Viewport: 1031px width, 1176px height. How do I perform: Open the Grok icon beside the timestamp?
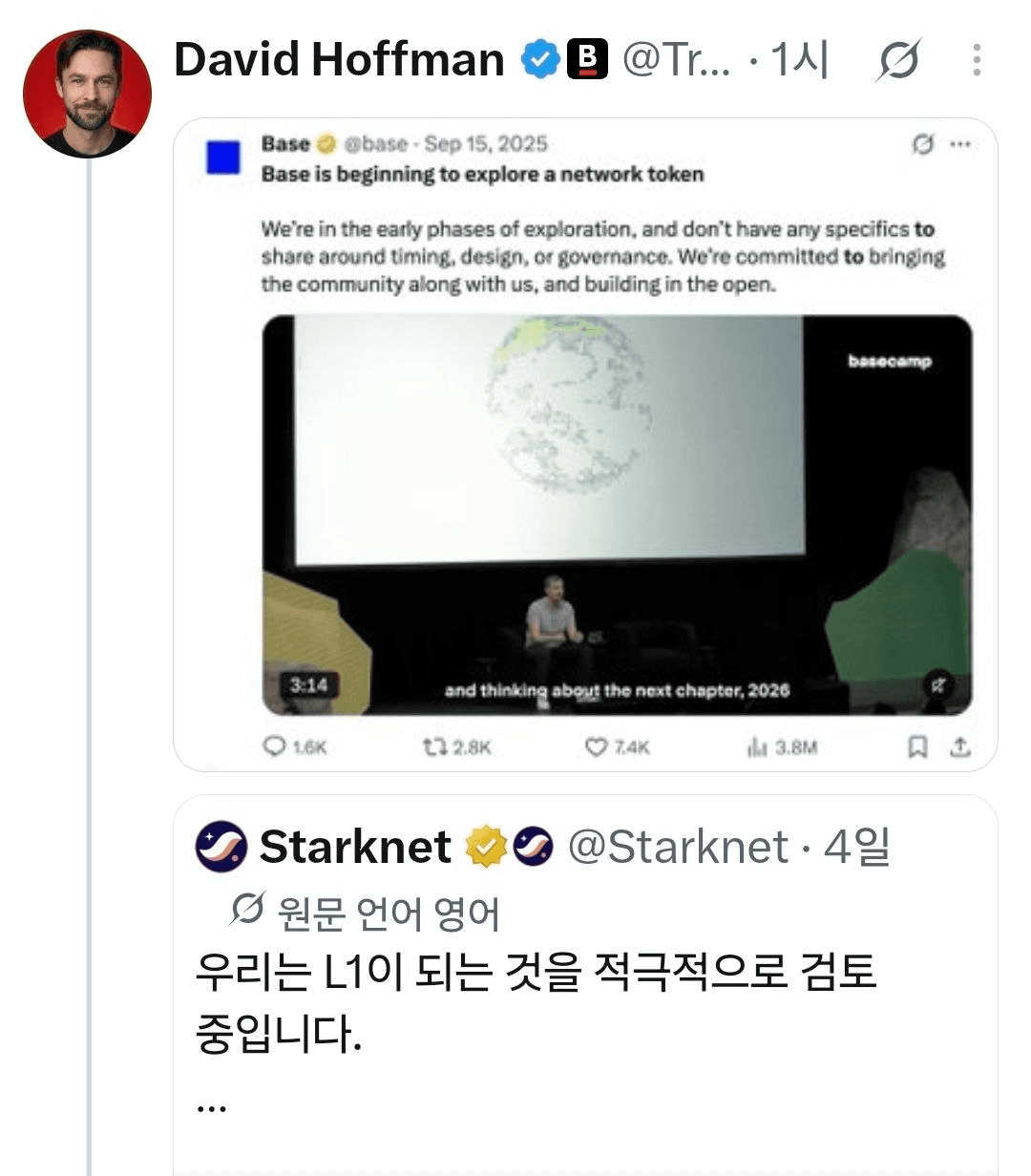(x=898, y=61)
